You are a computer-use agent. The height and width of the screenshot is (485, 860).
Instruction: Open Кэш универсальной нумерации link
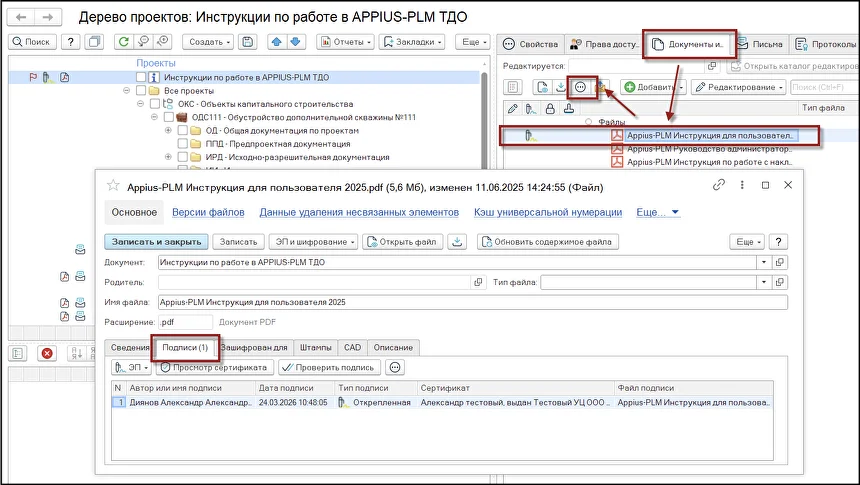coord(548,212)
